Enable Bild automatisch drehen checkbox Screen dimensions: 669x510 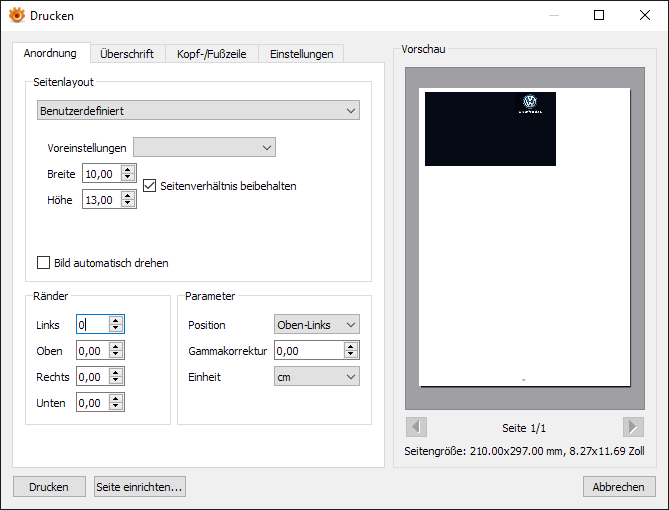pos(44,262)
